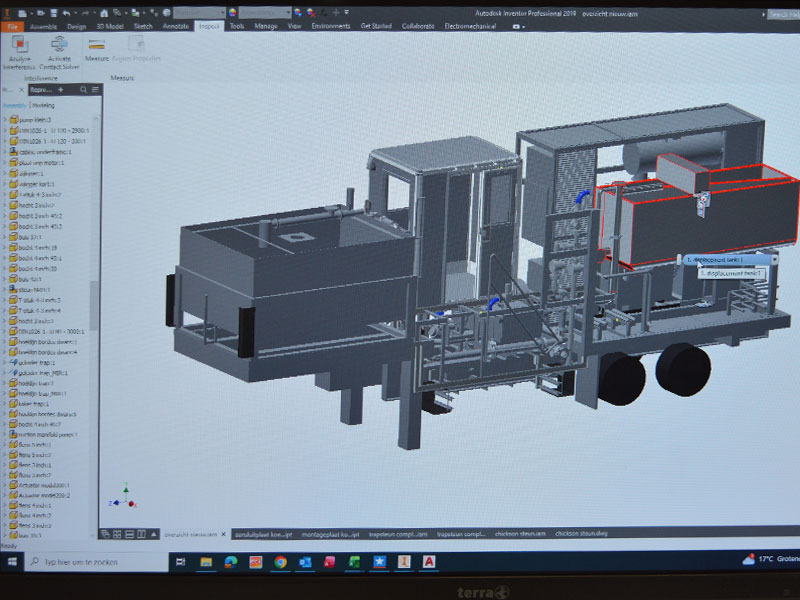Screen dimensions: 800x600
Task: Switch to the Design ribbon tab
Action: tap(77, 27)
